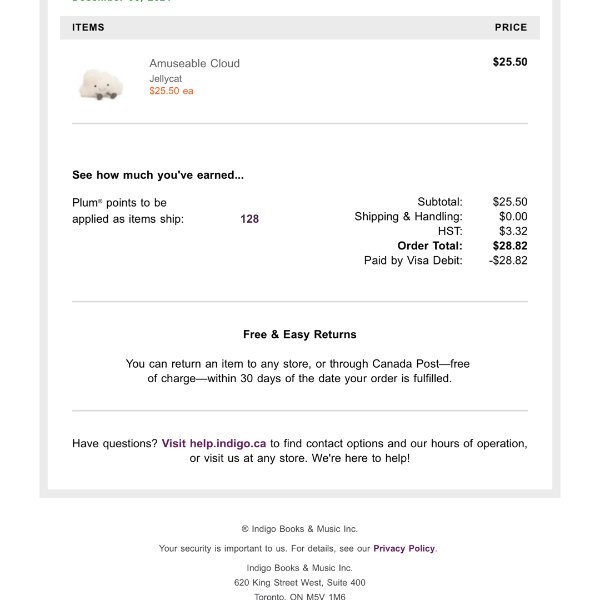Image resolution: width=600 pixels, height=600 pixels.
Task: Open the Privacy Policy link
Action: (x=404, y=548)
